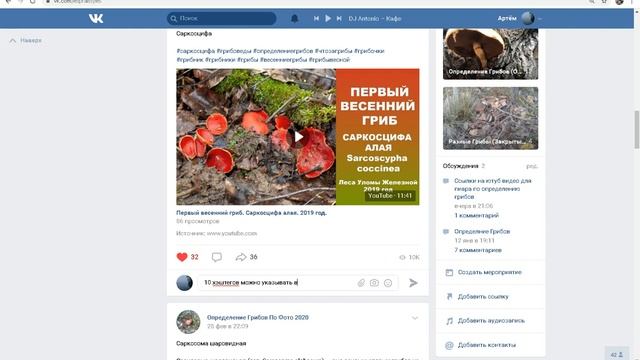Open the www.youtube.com source link
The height and width of the screenshot is (360, 640).
pos(232,233)
